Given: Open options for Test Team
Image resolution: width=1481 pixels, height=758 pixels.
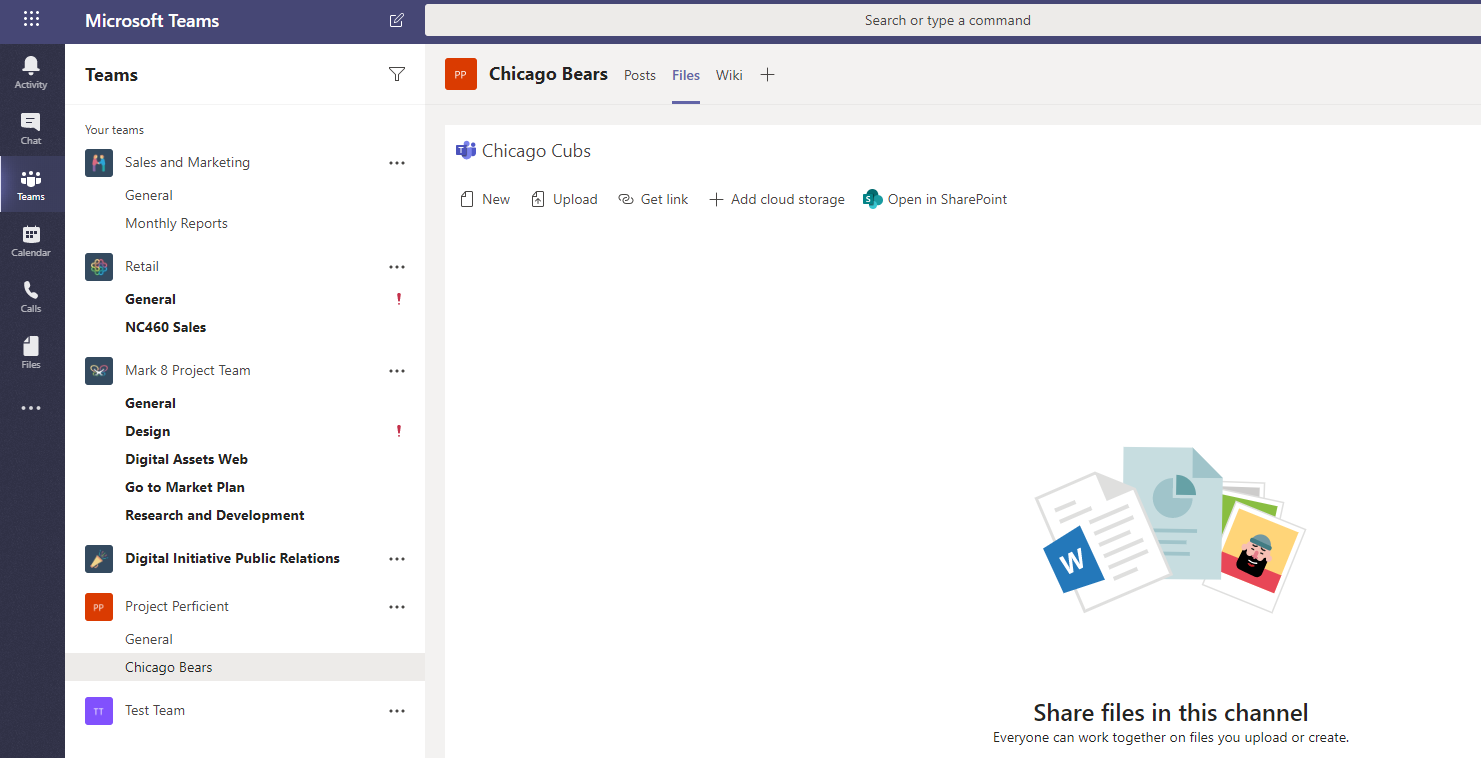Looking at the screenshot, I should click(397, 710).
